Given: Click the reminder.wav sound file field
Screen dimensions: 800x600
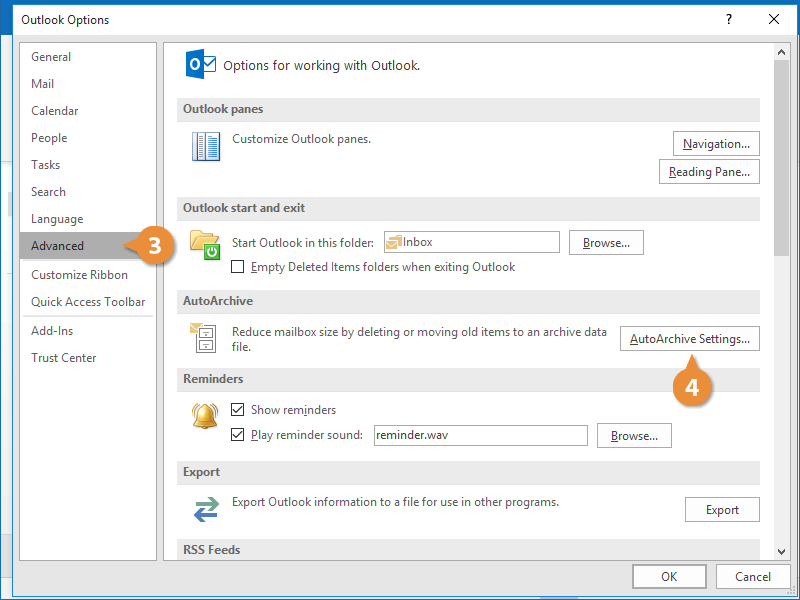Looking at the screenshot, I should [x=481, y=435].
